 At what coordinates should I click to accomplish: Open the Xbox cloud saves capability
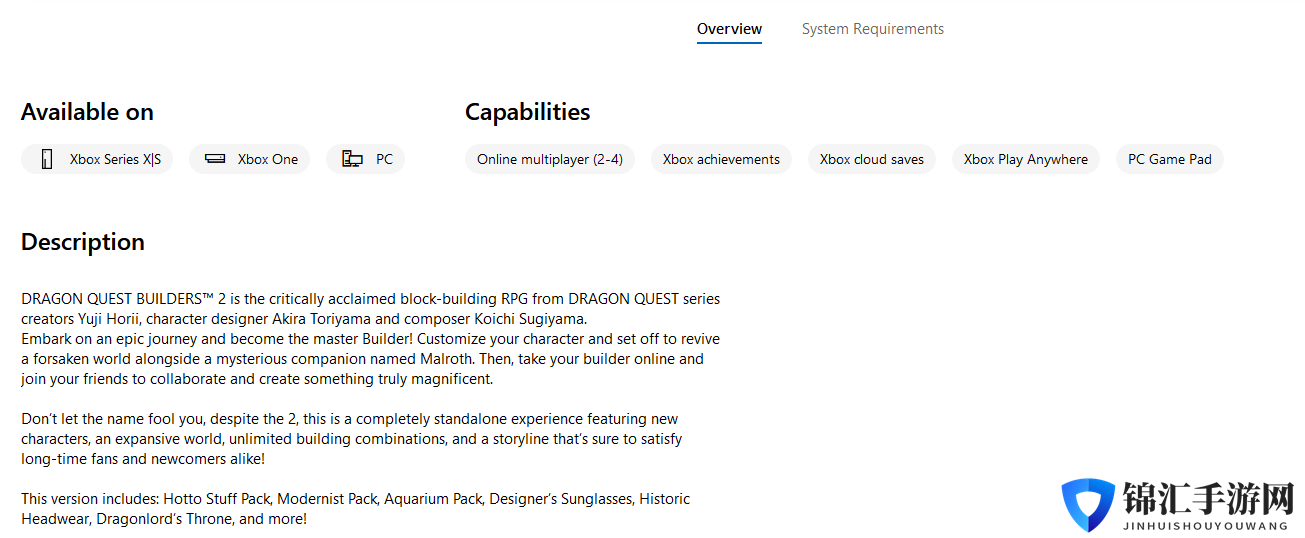pos(872,159)
